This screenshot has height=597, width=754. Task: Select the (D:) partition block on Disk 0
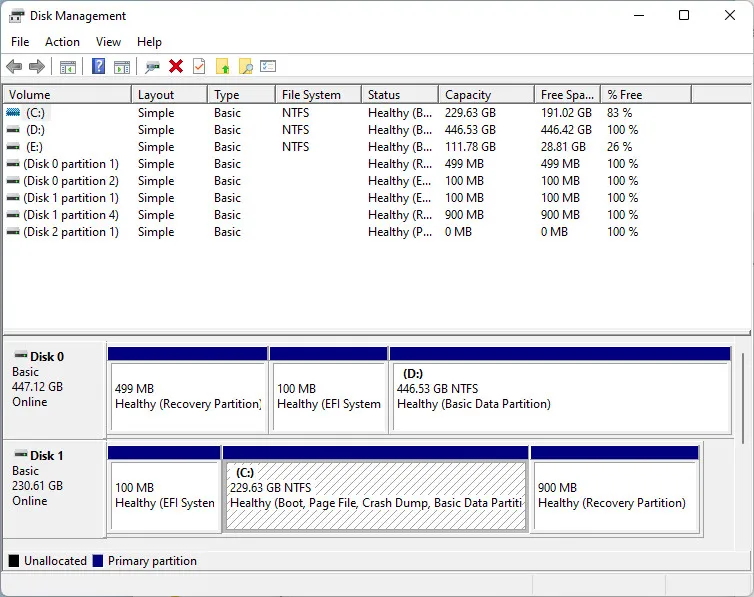560,396
